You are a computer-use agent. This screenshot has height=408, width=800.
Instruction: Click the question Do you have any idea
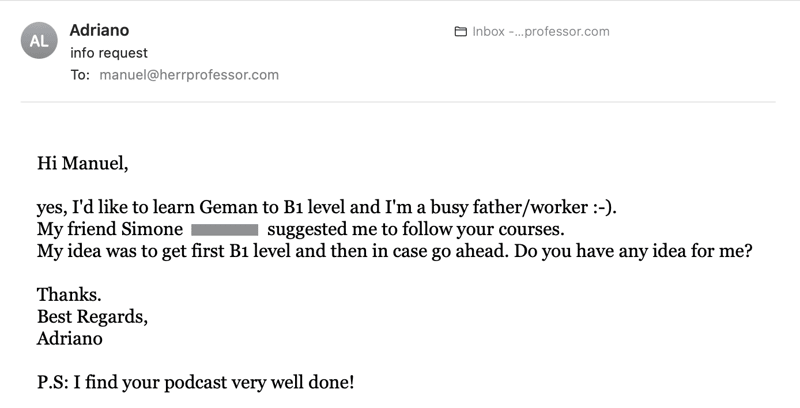[x=600, y=251]
